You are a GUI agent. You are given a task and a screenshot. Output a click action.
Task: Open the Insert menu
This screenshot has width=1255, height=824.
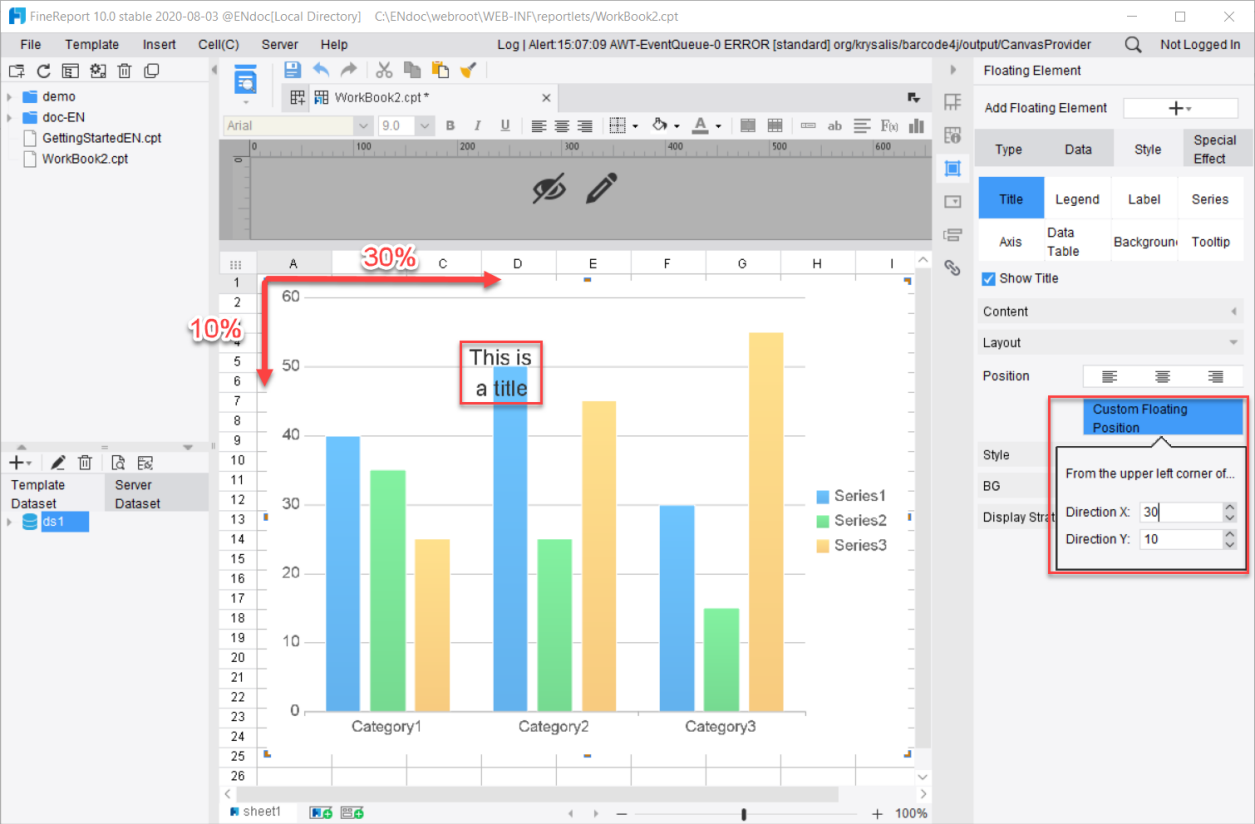[x=159, y=44]
